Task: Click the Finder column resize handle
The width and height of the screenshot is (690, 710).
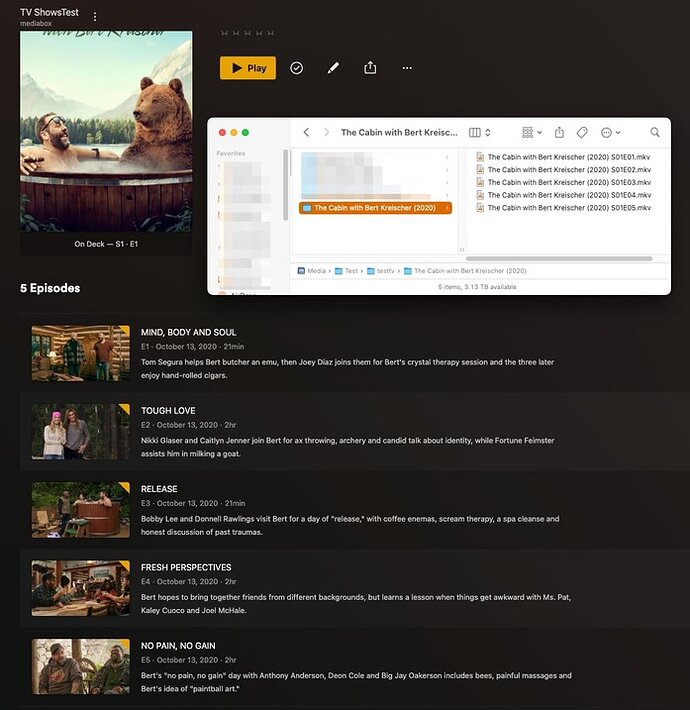Action: point(462,249)
